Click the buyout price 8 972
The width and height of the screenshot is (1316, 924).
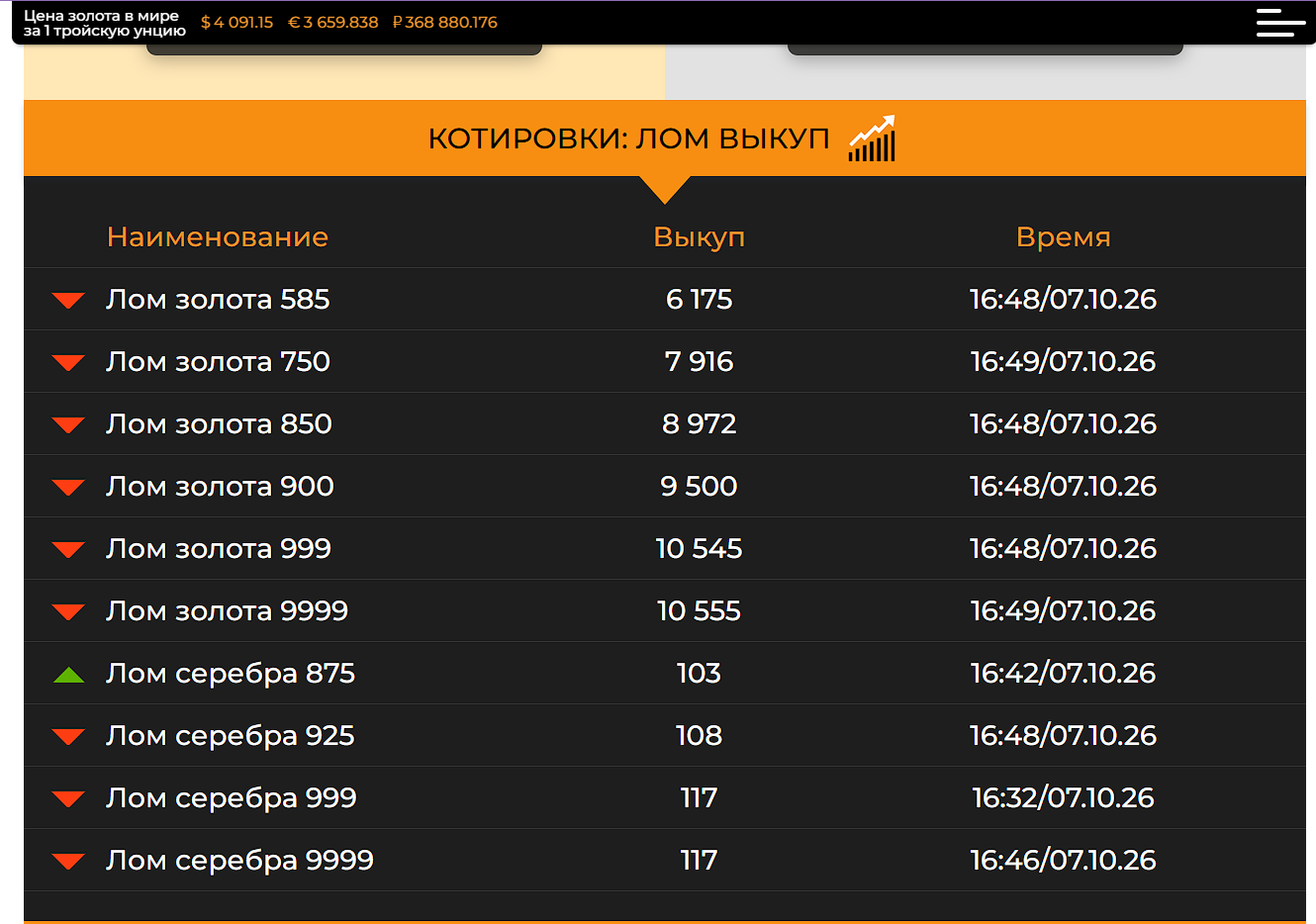coord(700,424)
